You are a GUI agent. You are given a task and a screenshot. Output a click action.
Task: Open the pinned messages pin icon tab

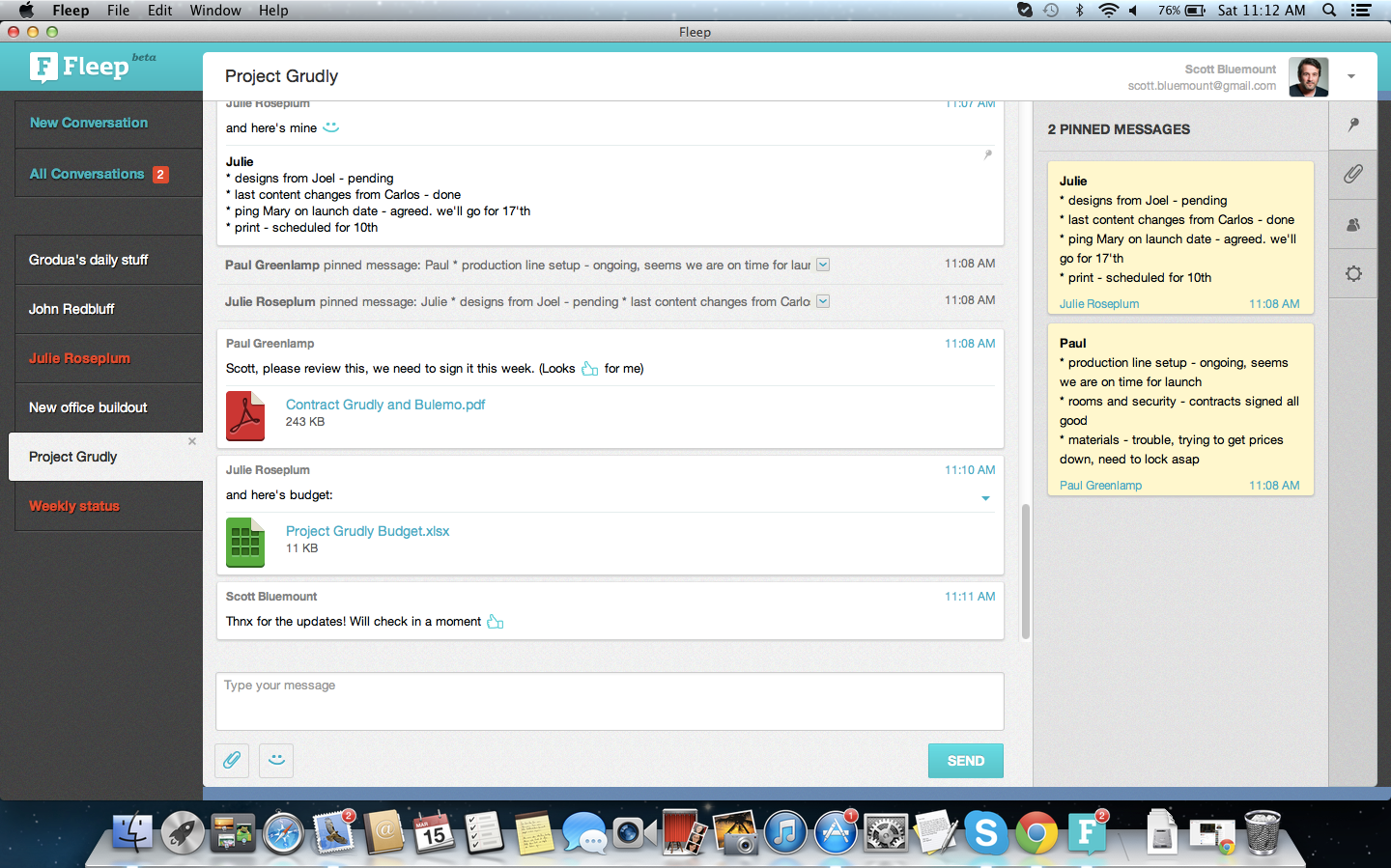pos(1353,125)
